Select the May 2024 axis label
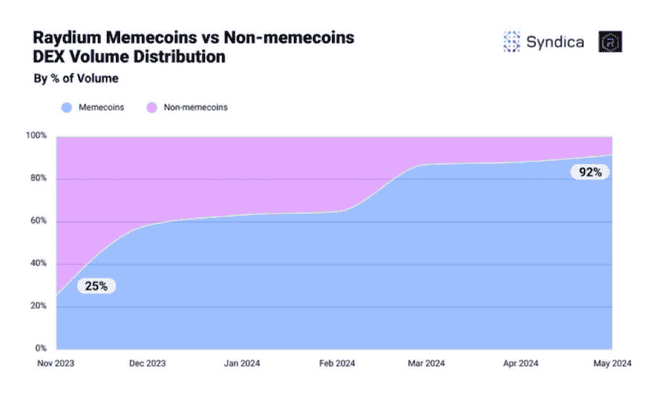 click(x=612, y=363)
